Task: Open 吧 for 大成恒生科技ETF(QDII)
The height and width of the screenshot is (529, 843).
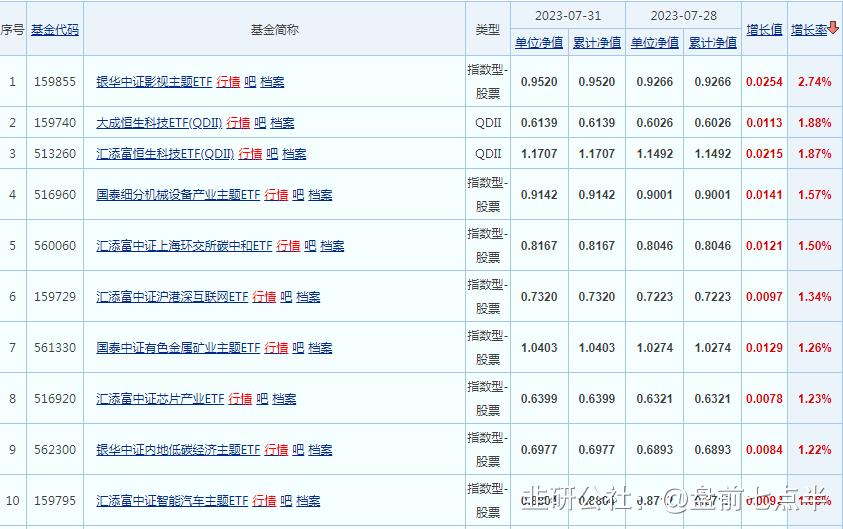Action: [x=260, y=123]
